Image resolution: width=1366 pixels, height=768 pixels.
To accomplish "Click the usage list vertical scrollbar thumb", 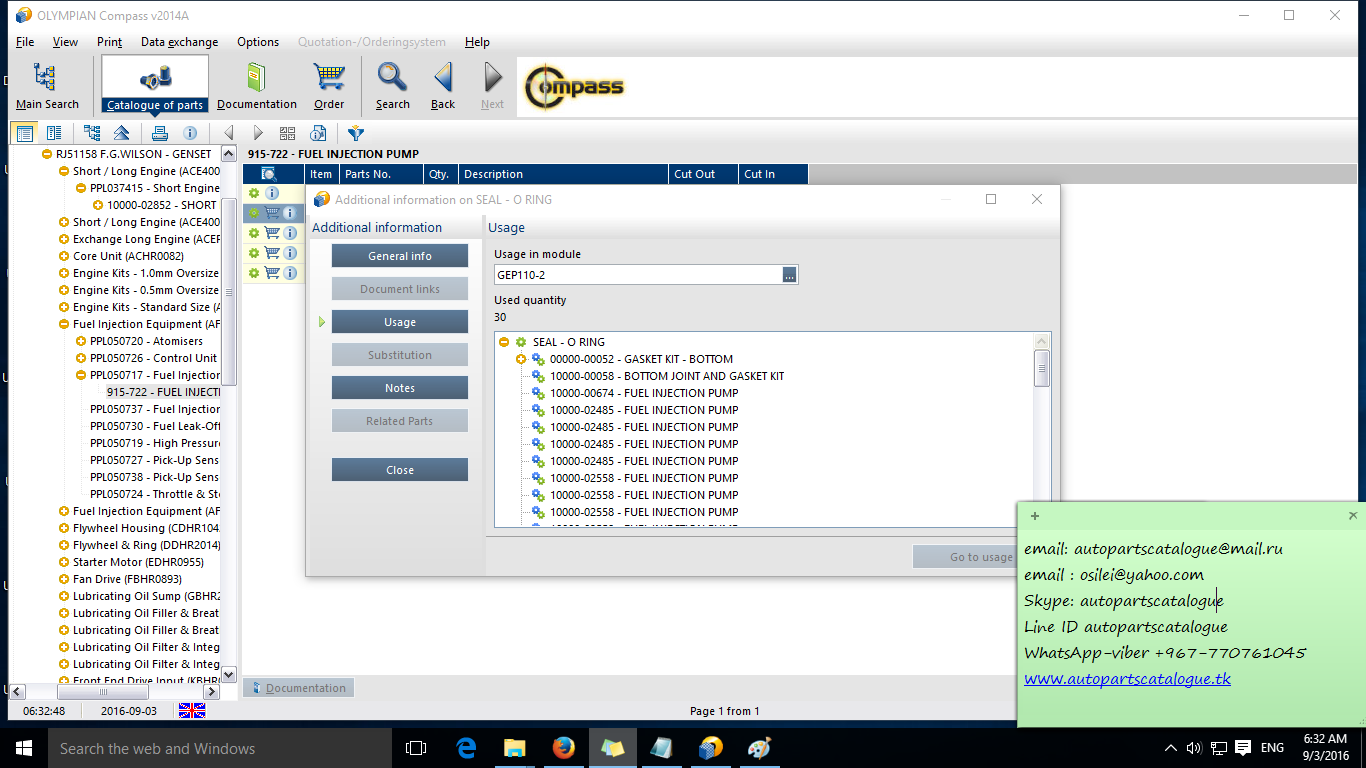I will point(1042,368).
